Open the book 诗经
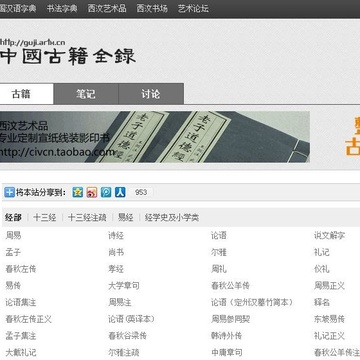The image size is (360, 360). click(x=116, y=236)
